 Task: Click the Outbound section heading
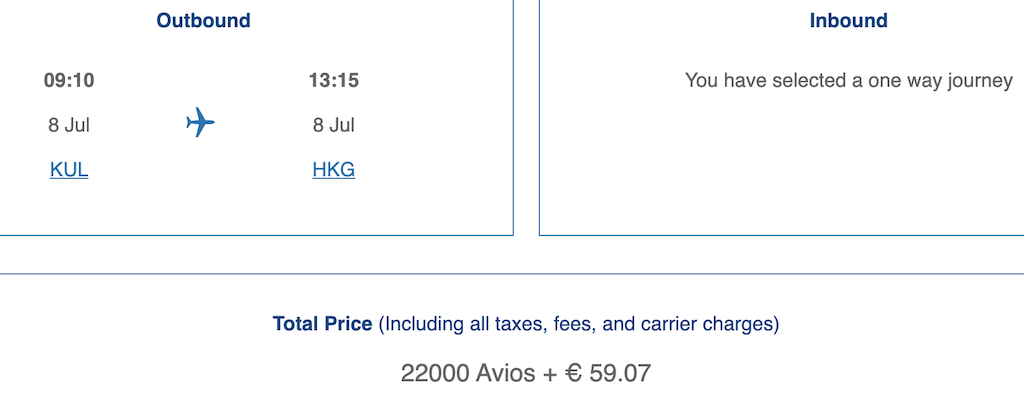[x=203, y=21]
